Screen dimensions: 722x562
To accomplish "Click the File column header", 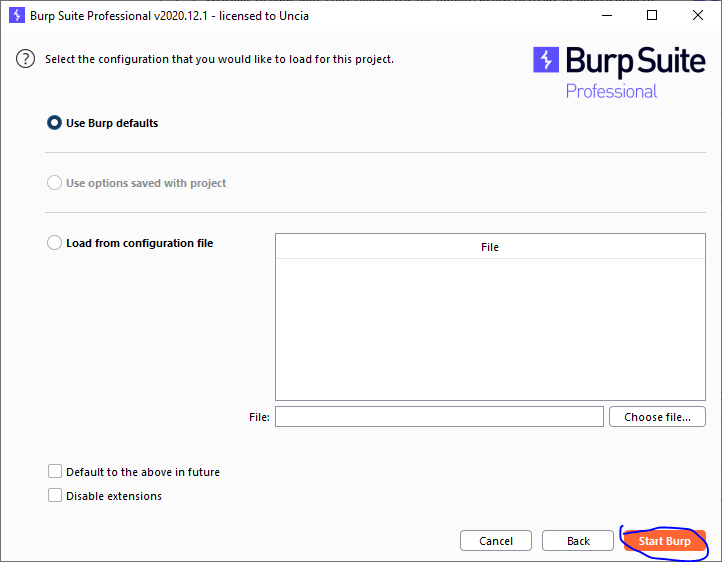I will click(x=490, y=247).
